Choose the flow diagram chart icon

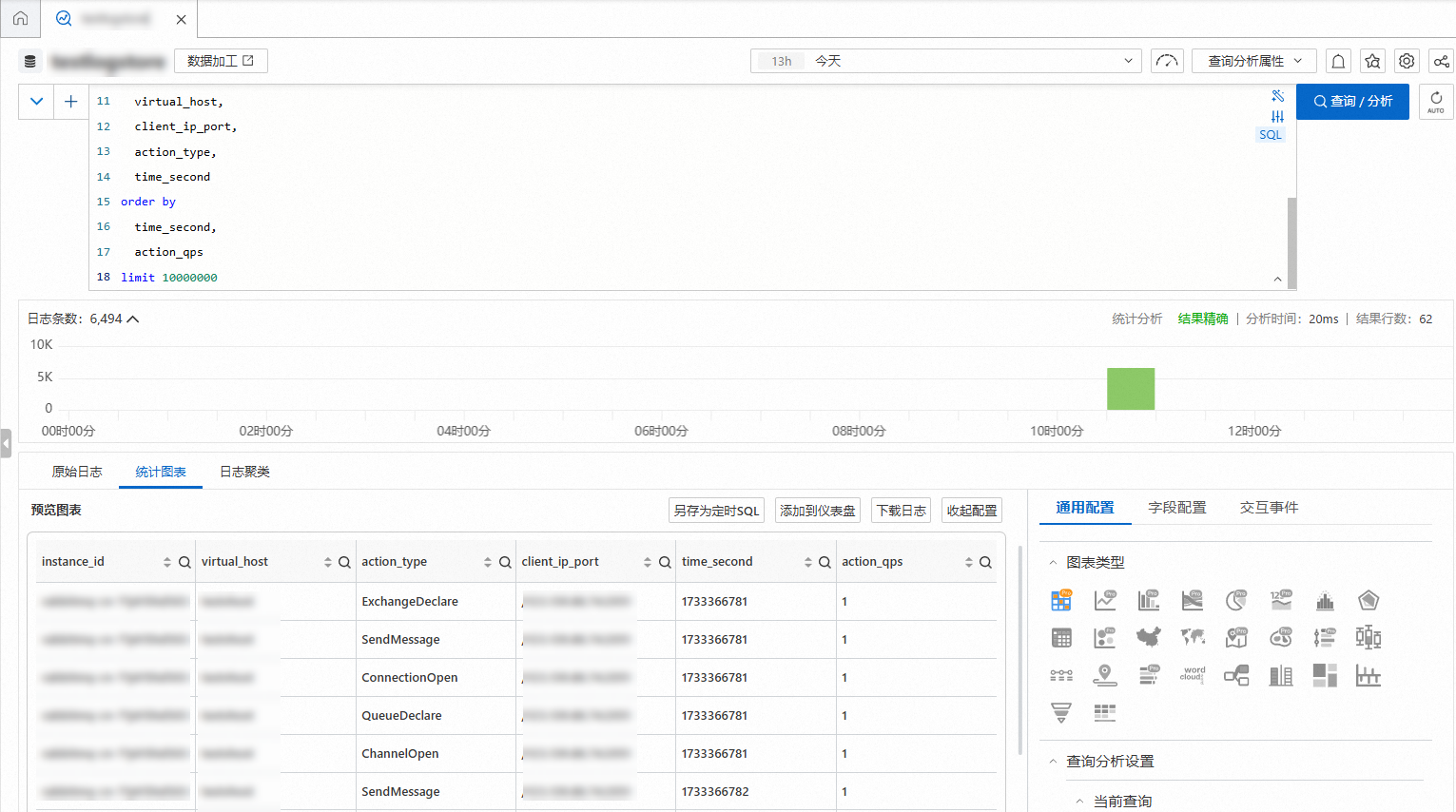click(1236, 675)
